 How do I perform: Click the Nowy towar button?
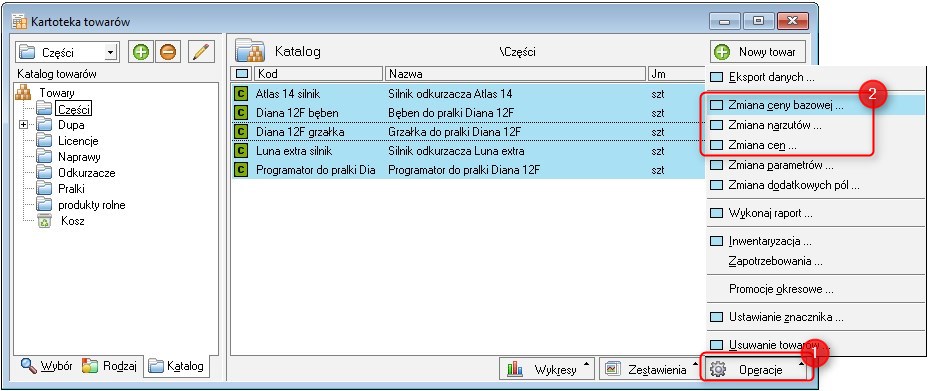coord(757,52)
